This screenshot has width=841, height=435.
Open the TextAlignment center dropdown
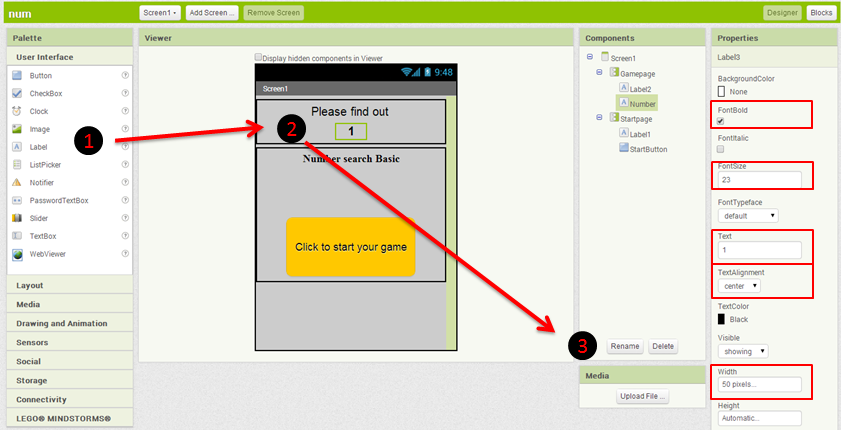coord(739,286)
